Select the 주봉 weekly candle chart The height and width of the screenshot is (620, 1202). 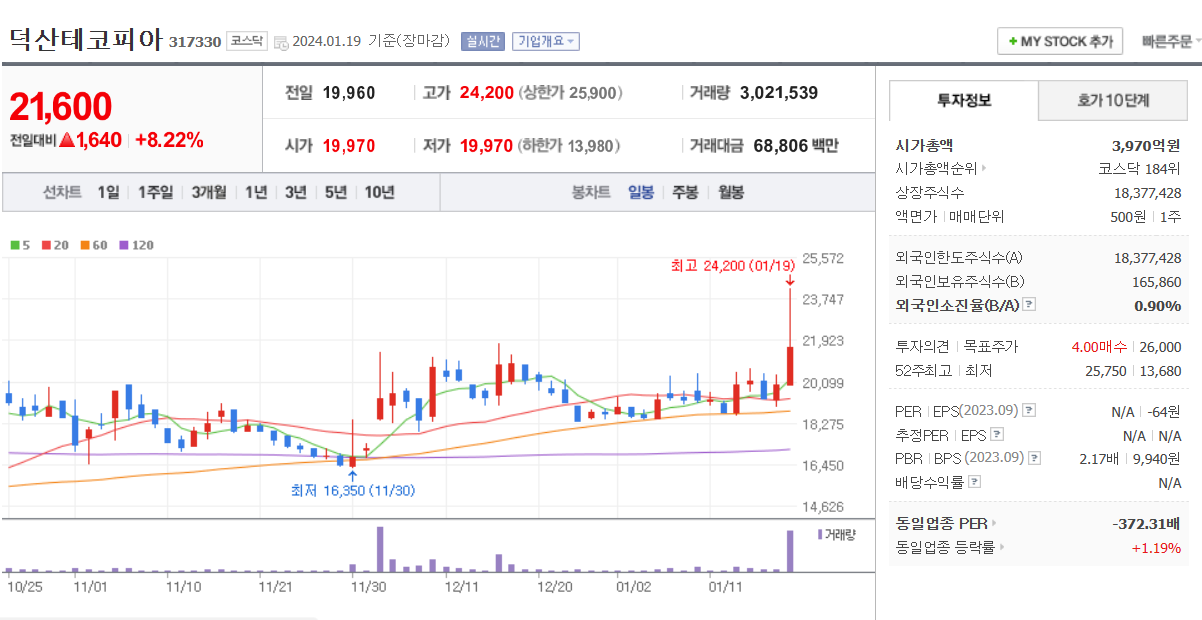pos(685,192)
